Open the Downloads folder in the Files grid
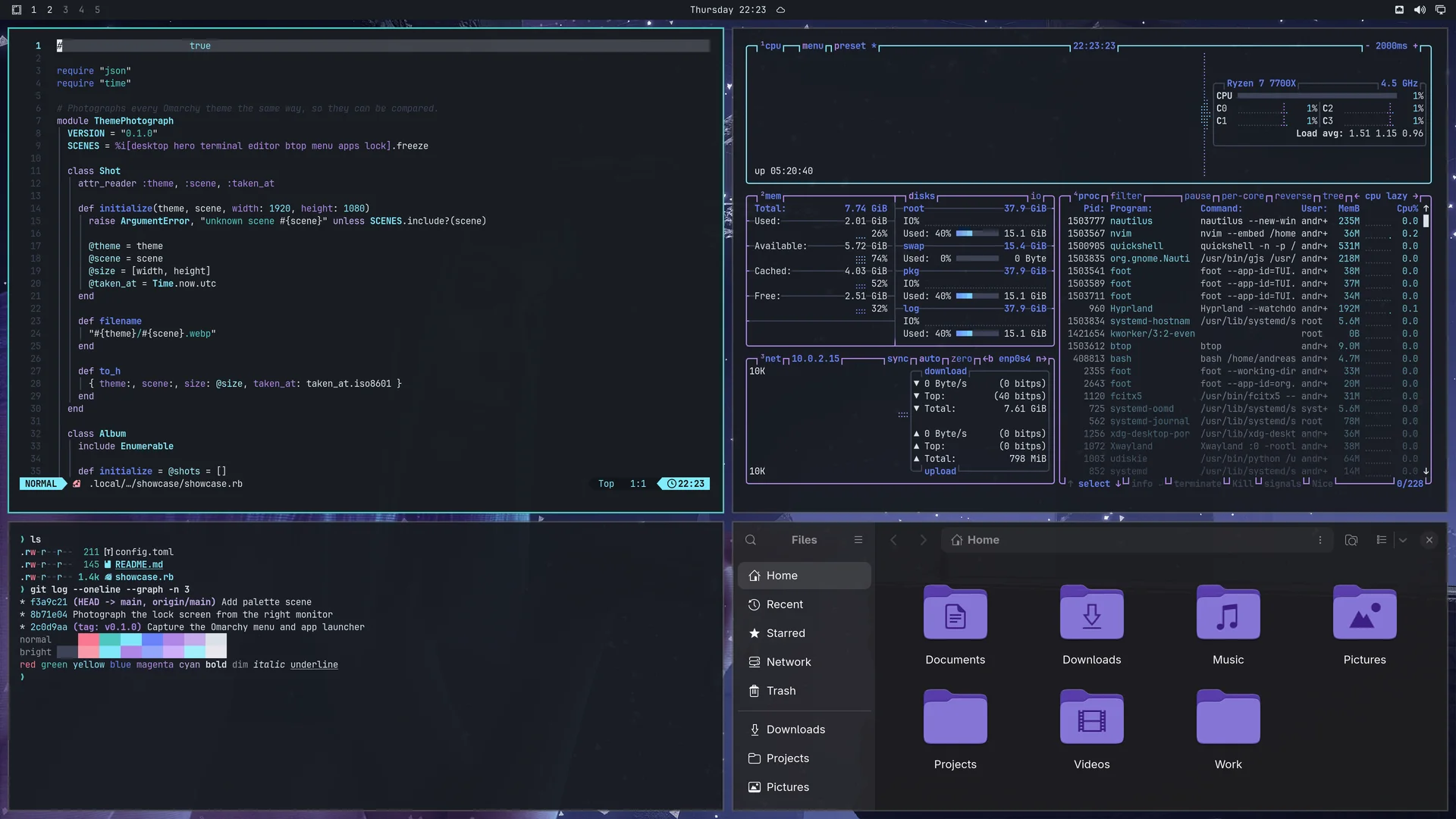The width and height of the screenshot is (1456, 819). tap(1091, 613)
